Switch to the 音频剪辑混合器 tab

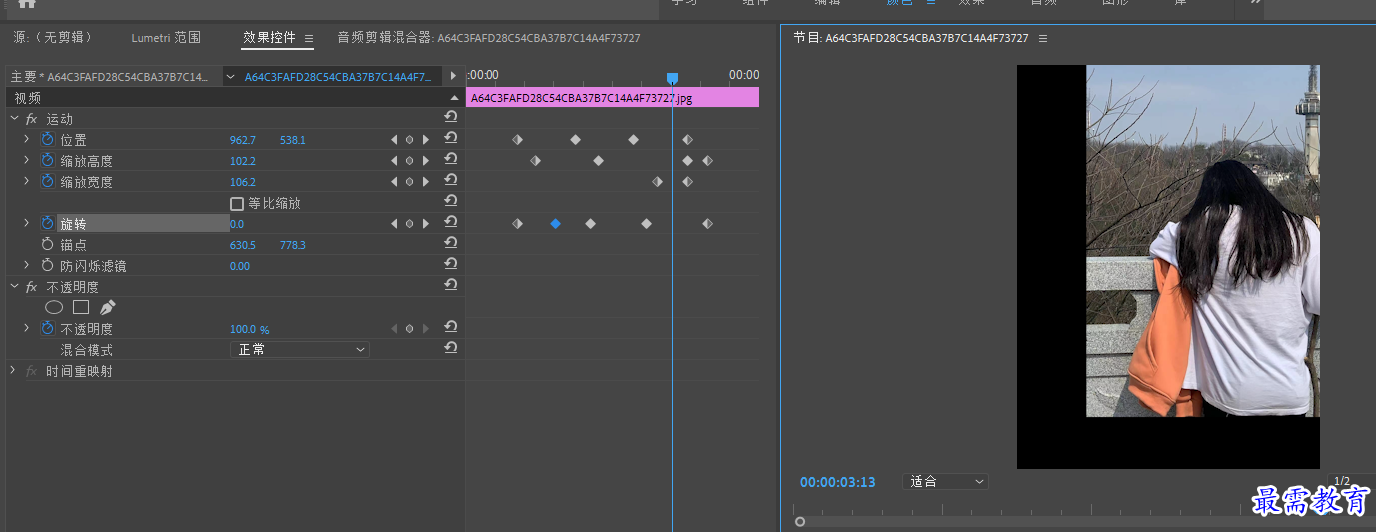click(x=489, y=38)
